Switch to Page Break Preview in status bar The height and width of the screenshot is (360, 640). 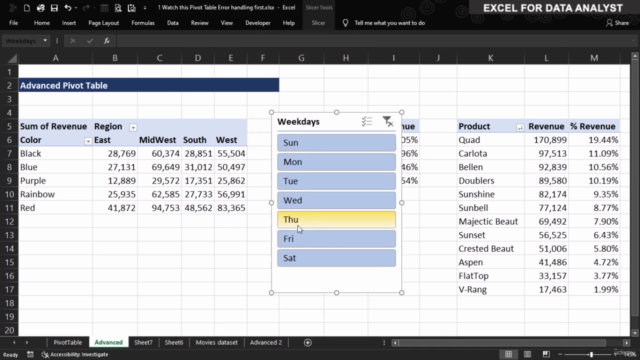(546, 354)
